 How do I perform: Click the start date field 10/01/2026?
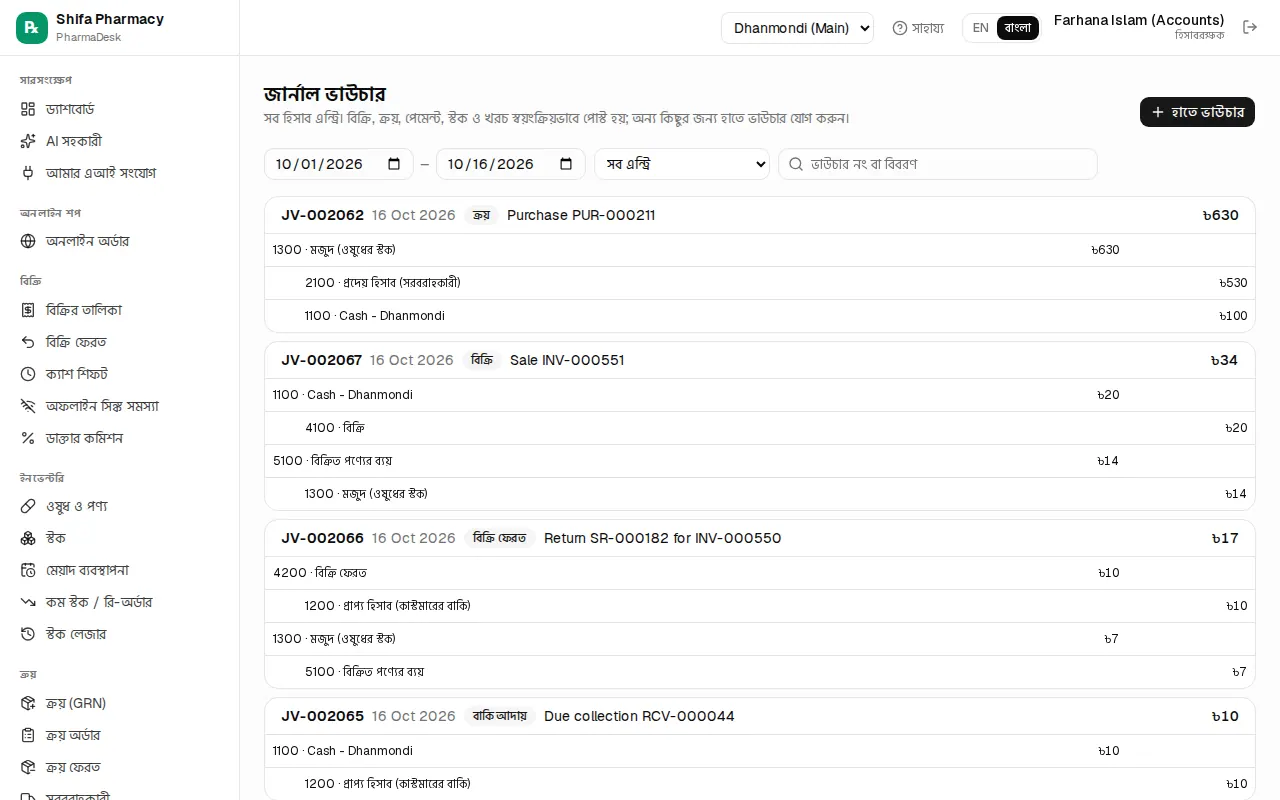339,164
